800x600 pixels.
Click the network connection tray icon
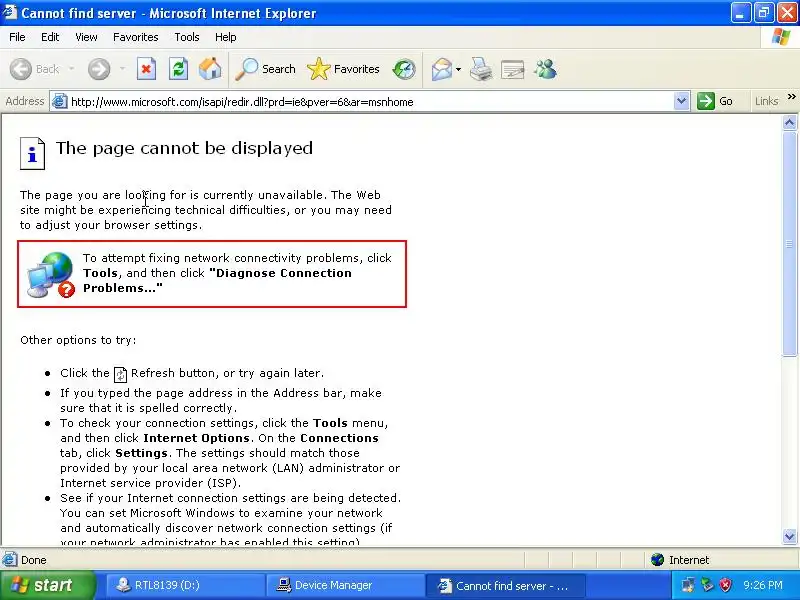click(x=688, y=585)
